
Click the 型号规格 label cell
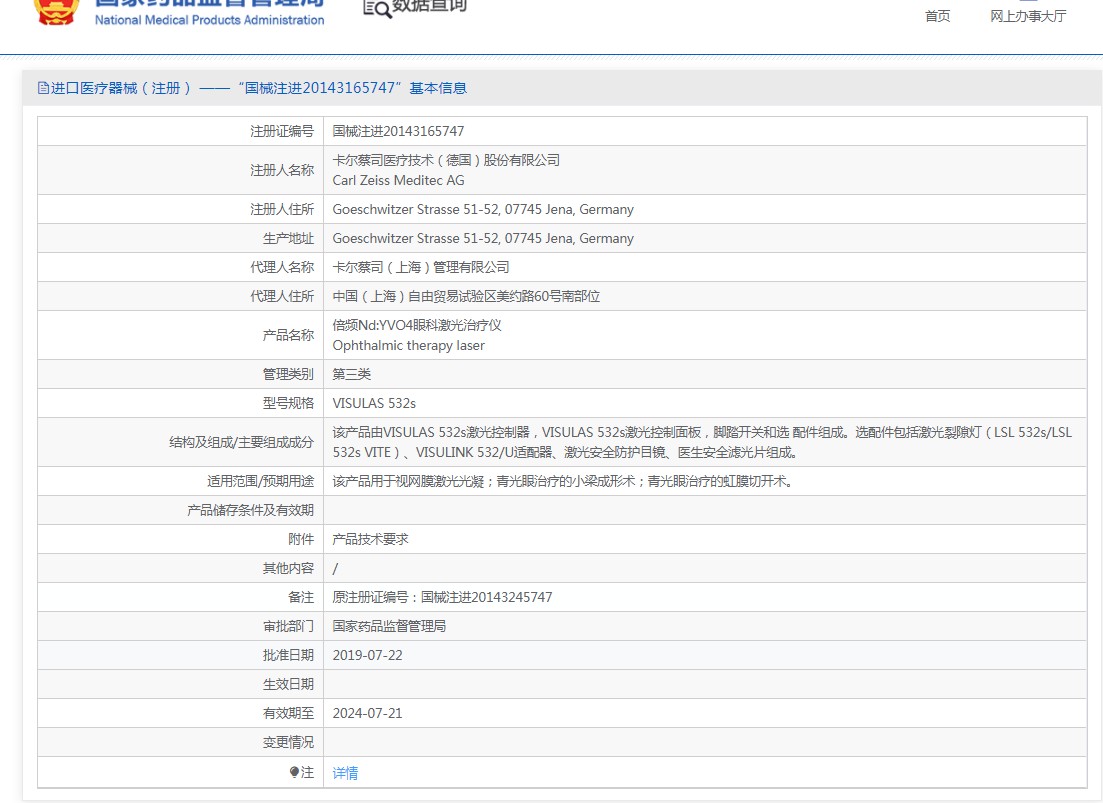[180, 403]
